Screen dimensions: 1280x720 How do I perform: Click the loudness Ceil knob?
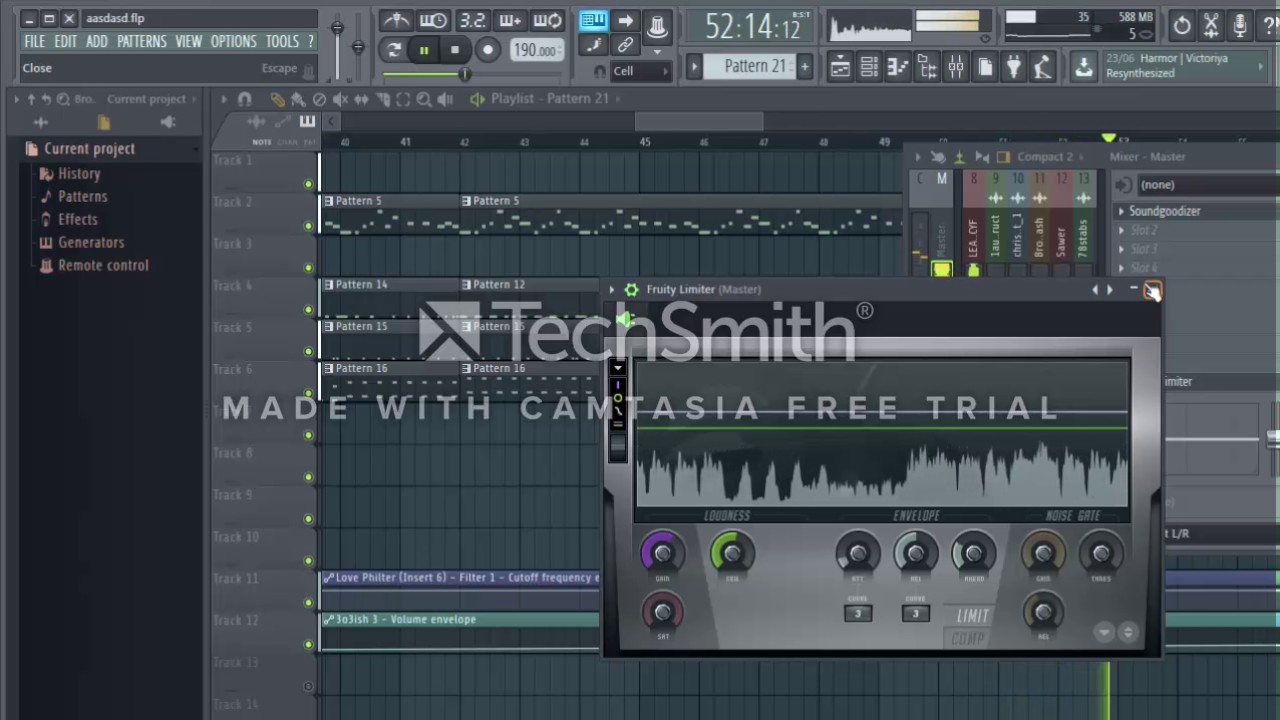[732, 552]
